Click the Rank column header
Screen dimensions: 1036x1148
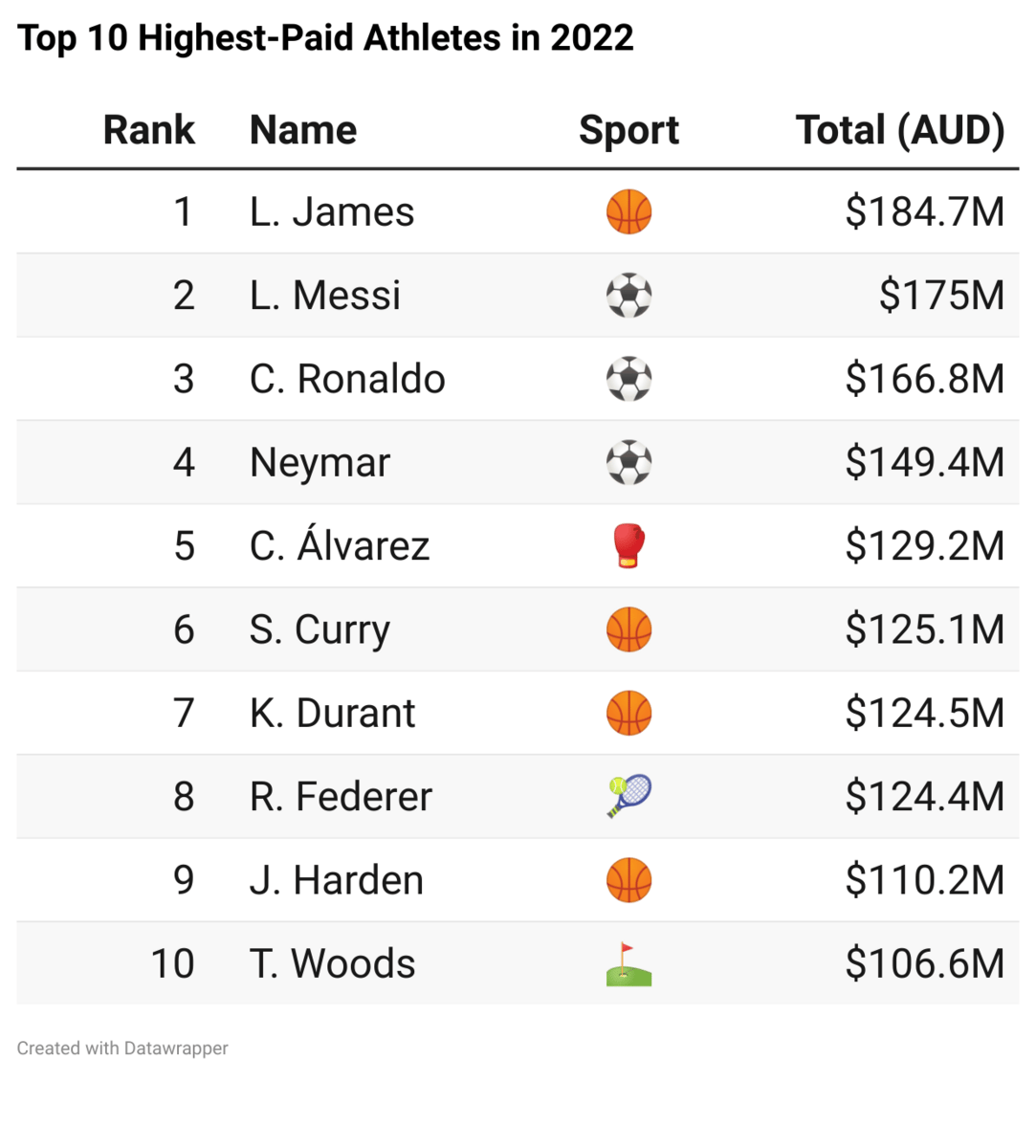click(x=149, y=130)
